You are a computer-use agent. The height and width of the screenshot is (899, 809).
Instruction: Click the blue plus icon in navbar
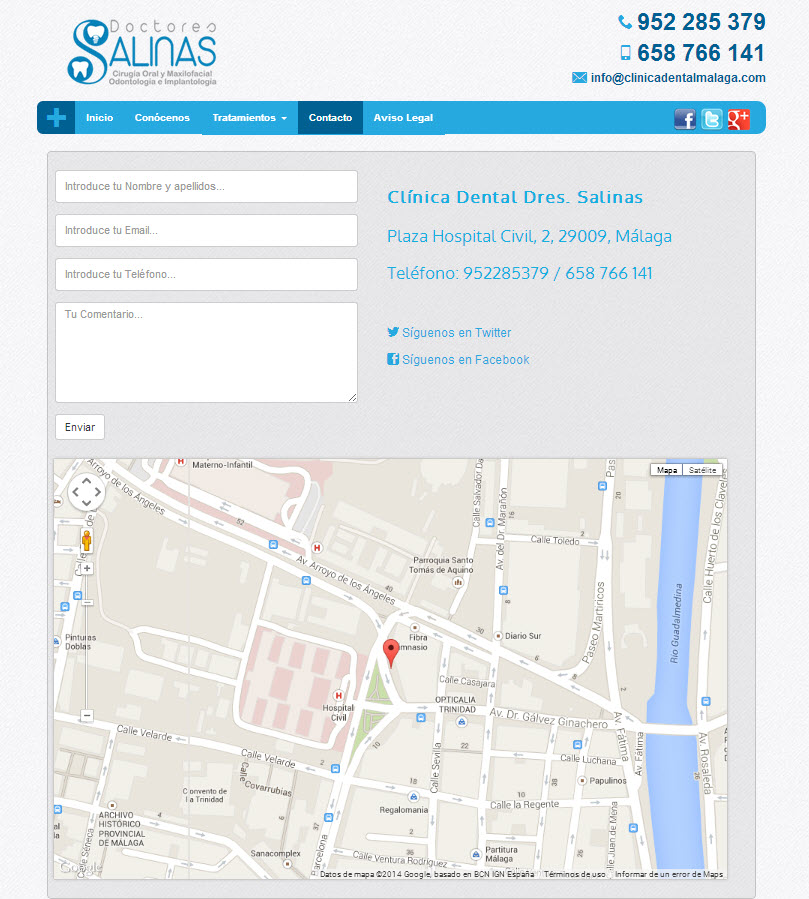point(57,118)
